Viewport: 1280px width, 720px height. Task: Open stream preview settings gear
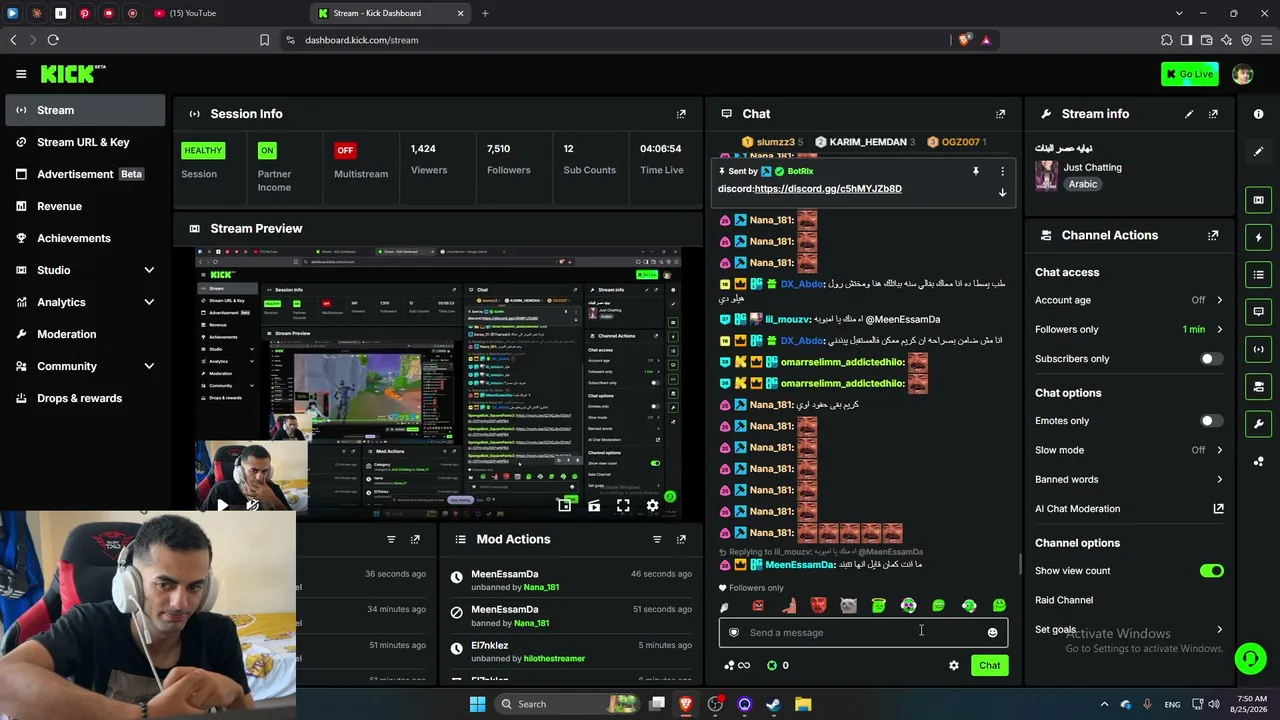652,506
